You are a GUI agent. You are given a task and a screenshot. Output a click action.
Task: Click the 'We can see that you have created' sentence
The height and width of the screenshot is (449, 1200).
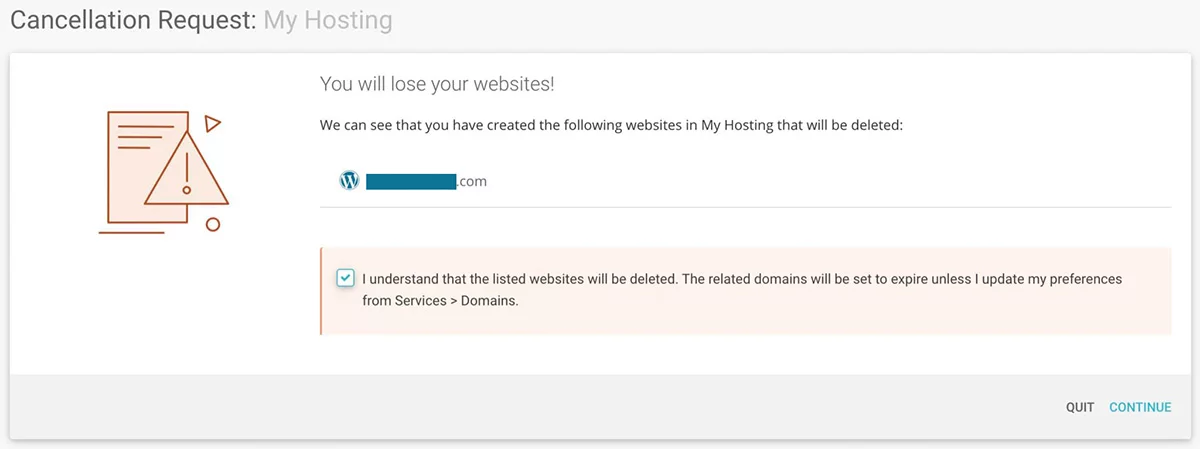[611, 126]
